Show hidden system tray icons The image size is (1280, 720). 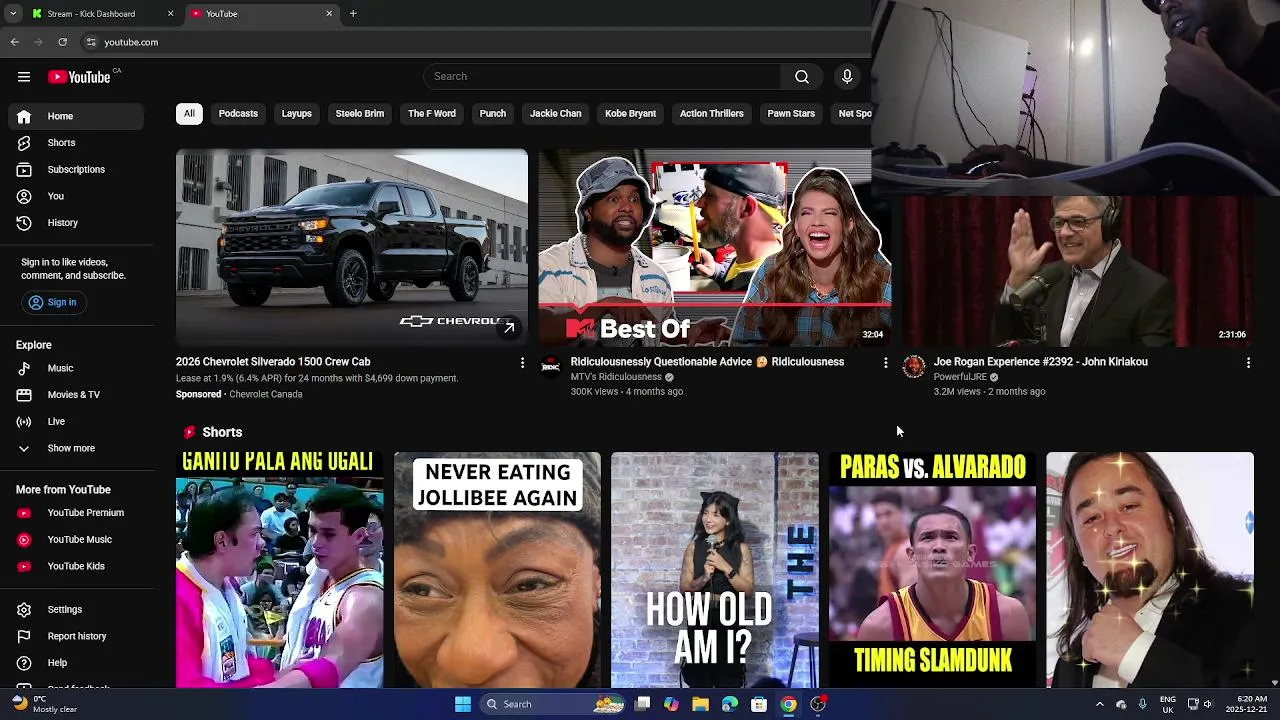tap(1099, 704)
